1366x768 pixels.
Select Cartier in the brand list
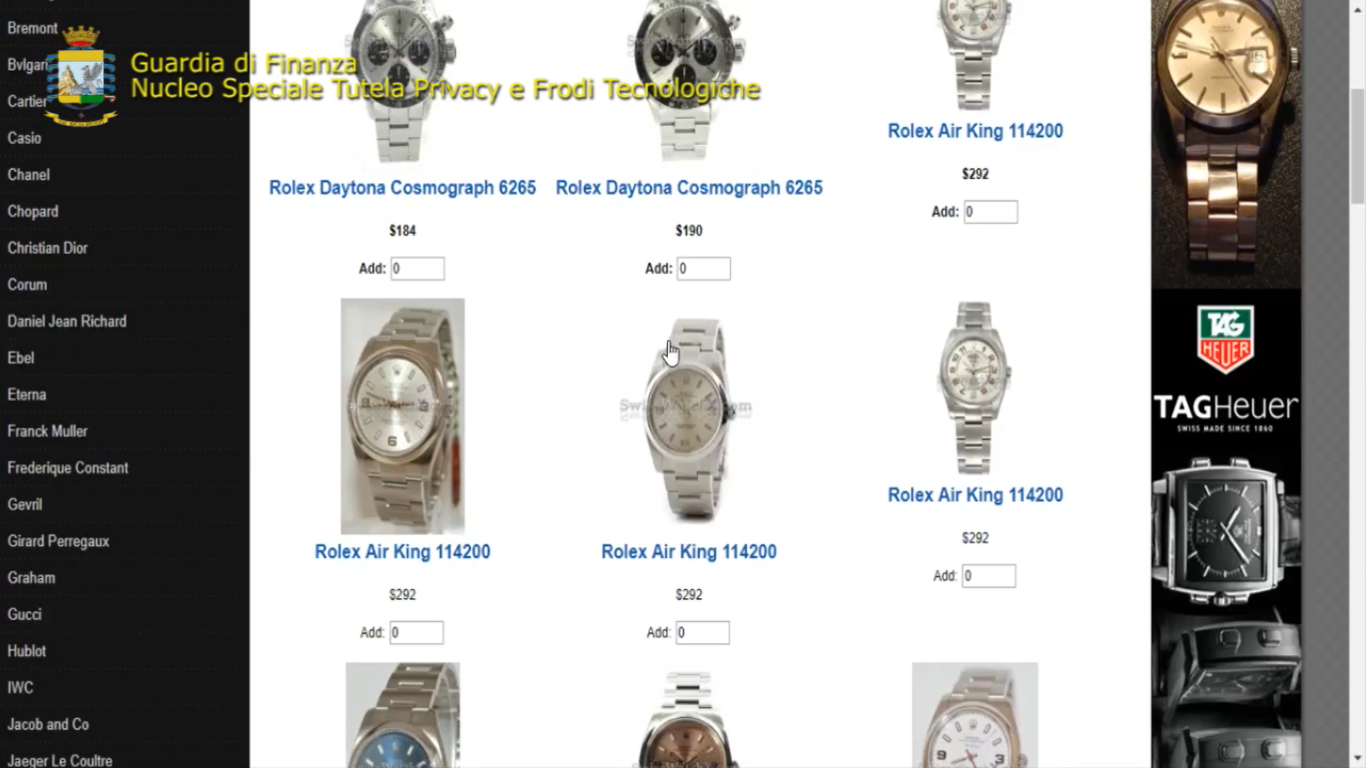pyautogui.click(x=28, y=101)
